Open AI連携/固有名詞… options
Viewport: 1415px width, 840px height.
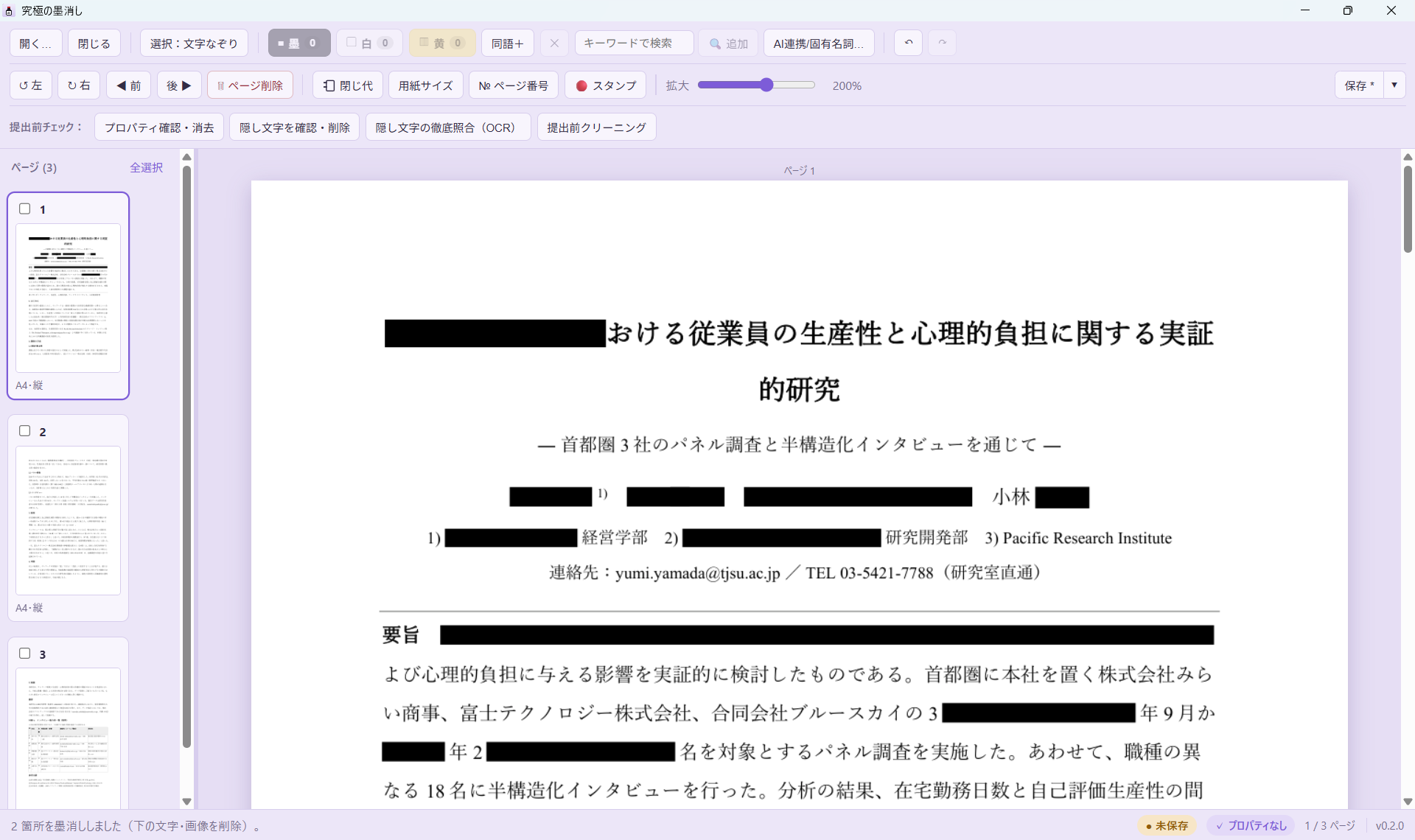819,43
